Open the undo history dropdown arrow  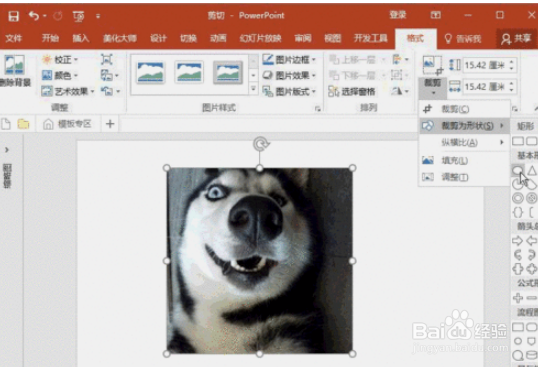(45, 16)
